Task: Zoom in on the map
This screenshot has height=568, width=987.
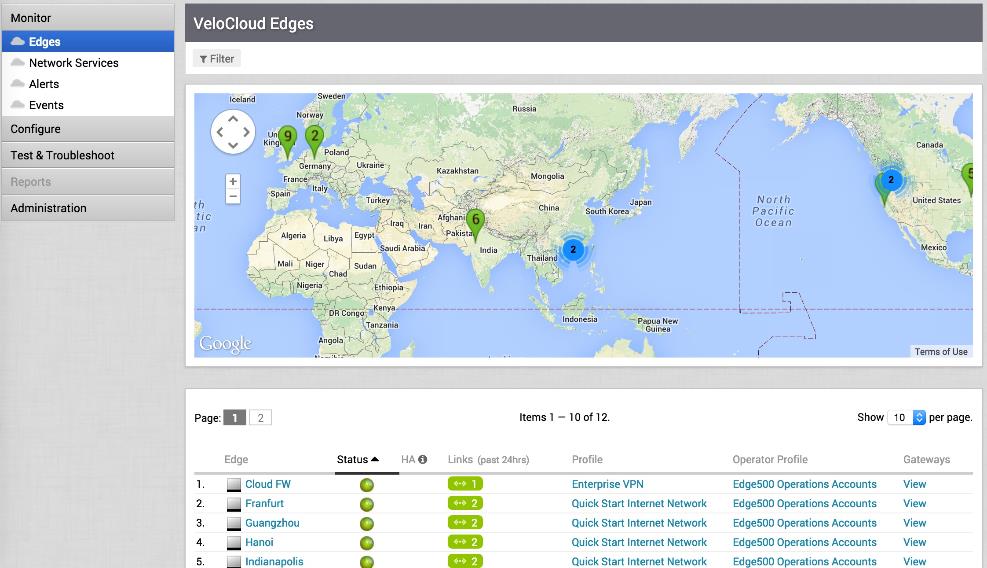Action: click(233, 181)
